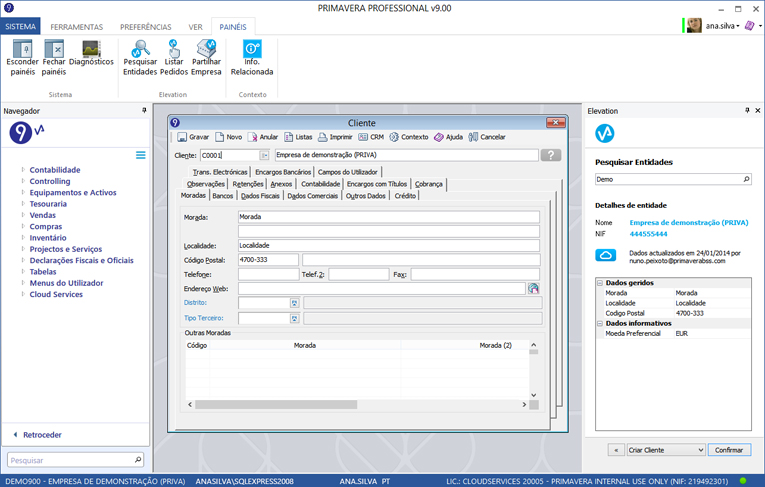Click horizontal scrollbar in Outras Moradas
765x487 pixels.
click(276, 405)
